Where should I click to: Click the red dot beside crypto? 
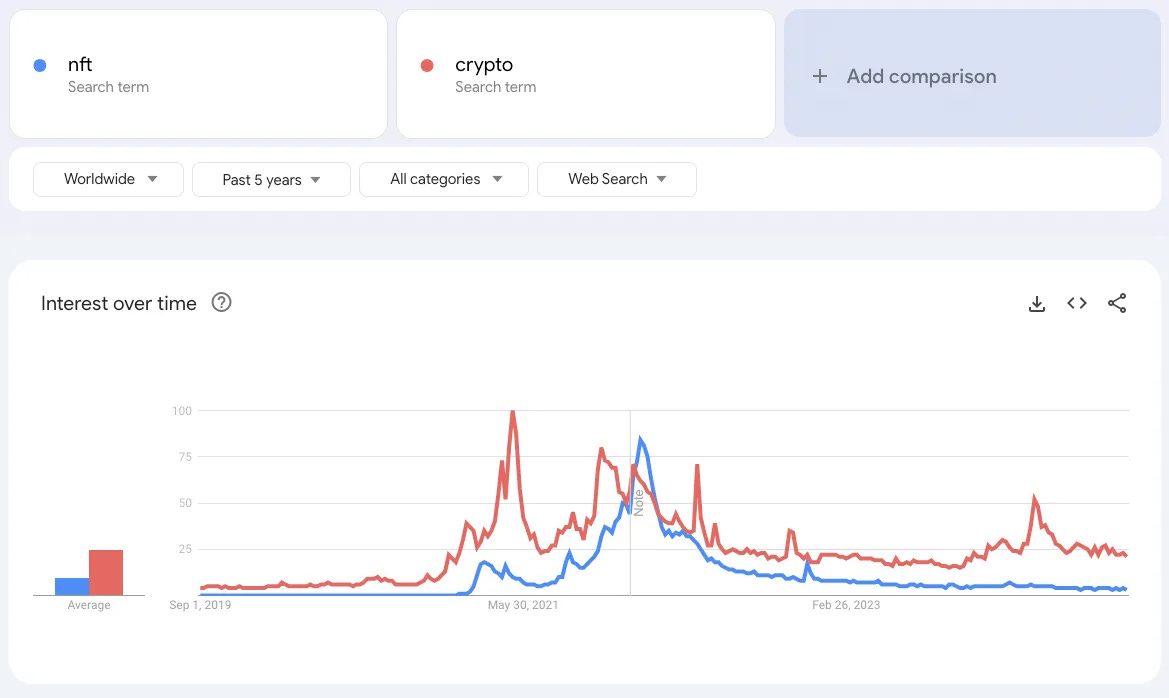(x=427, y=66)
